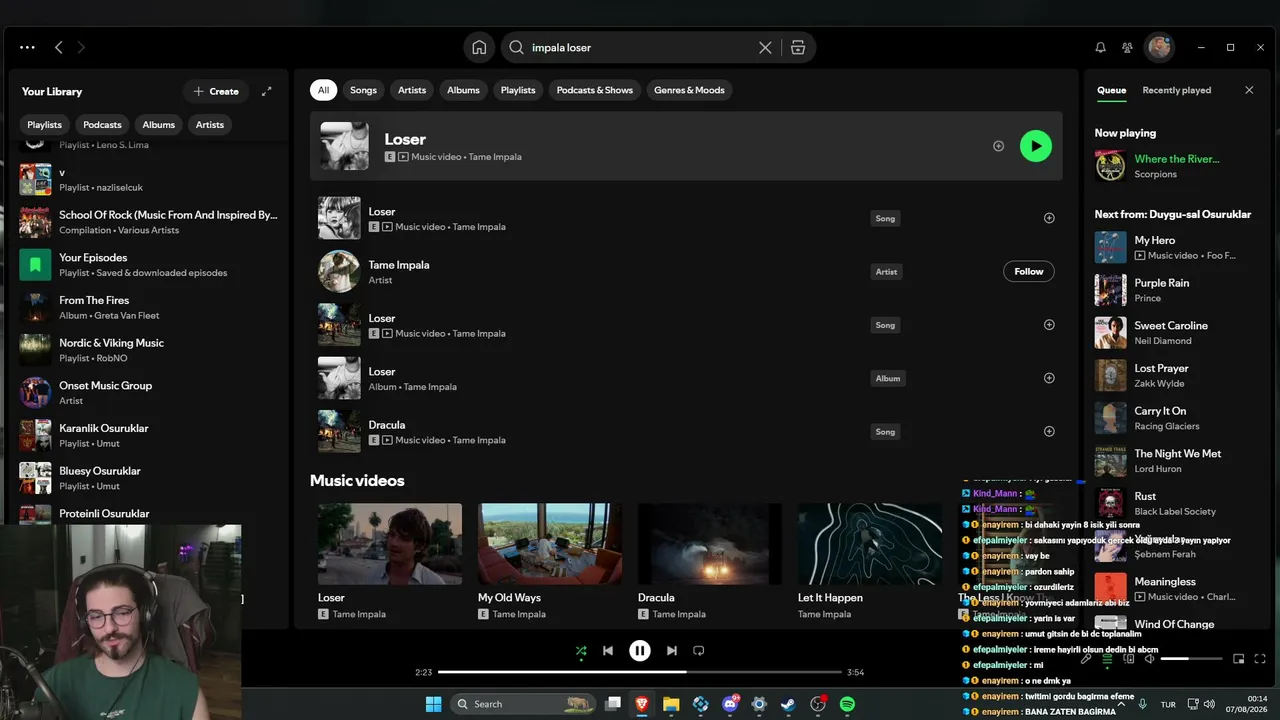Add top result Loser to Liked Songs
1280x720 pixels.
pos(998,146)
